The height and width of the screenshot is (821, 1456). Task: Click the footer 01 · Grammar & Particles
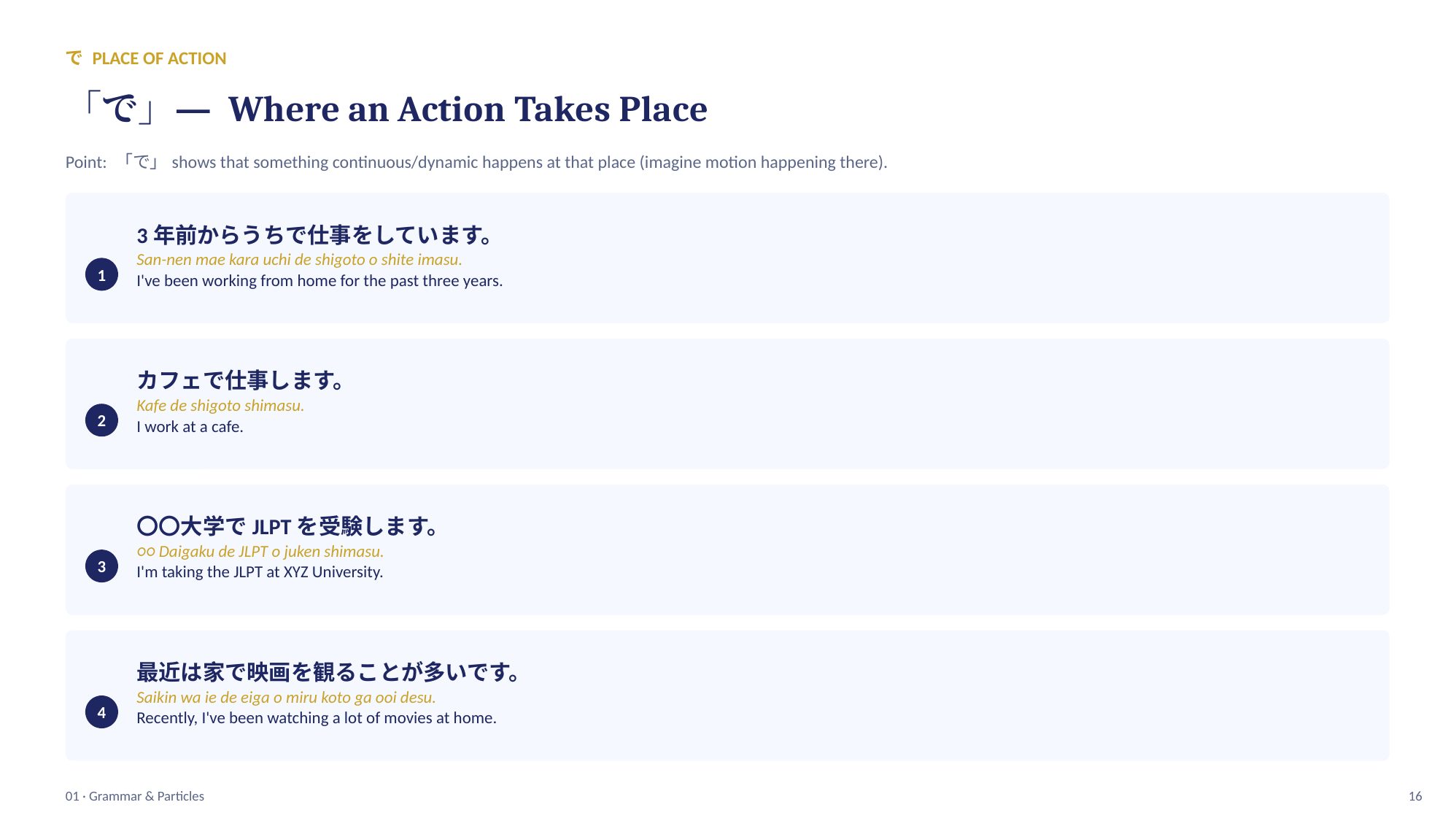pos(135,796)
